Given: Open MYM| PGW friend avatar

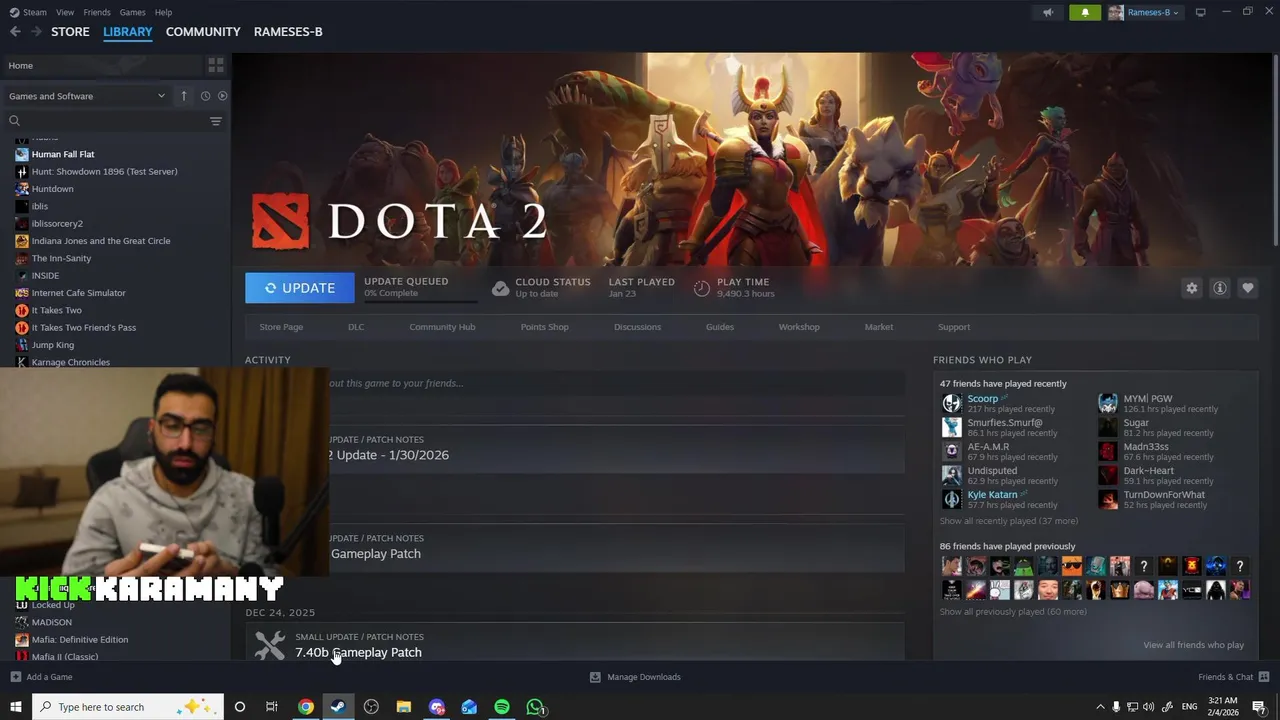Looking at the screenshot, I should point(1107,403).
